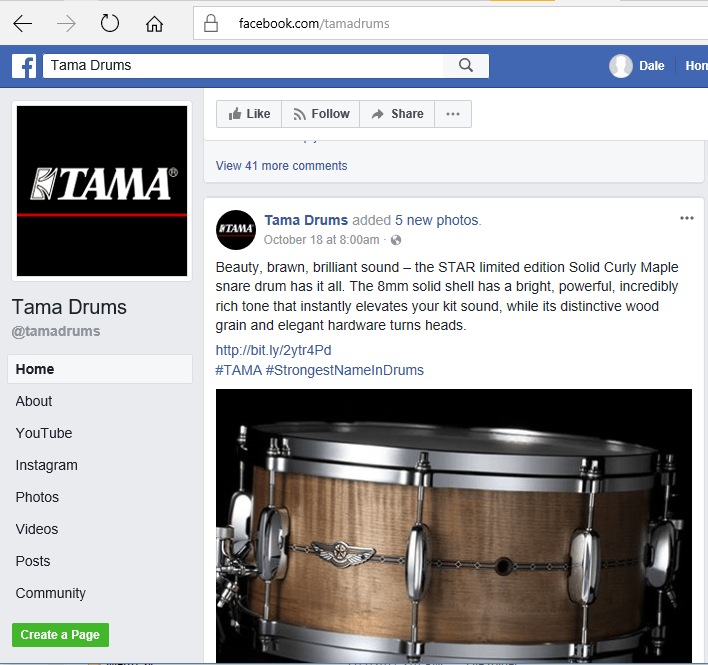Click the Tama Drums page title in sidebar
This screenshot has width=708, height=665.
tap(70, 307)
